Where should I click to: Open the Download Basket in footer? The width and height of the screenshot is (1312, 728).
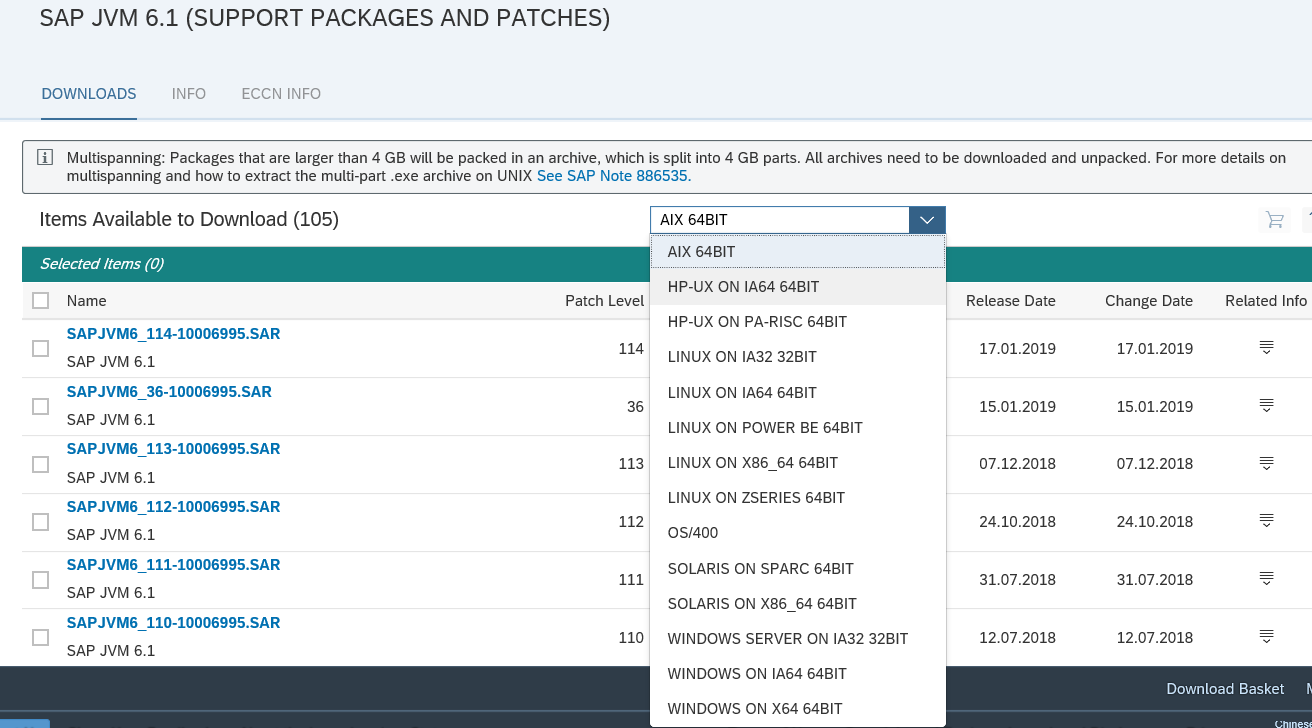click(1225, 689)
